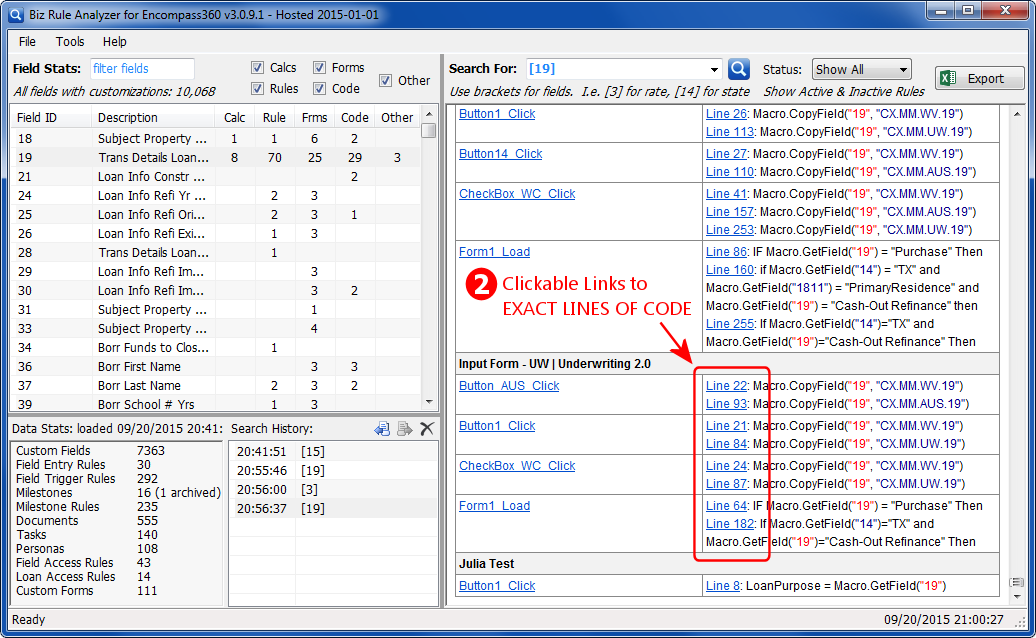Image resolution: width=1036 pixels, height=638 pixels.
Task: Open the Help menu
Action: pos(114,42)
